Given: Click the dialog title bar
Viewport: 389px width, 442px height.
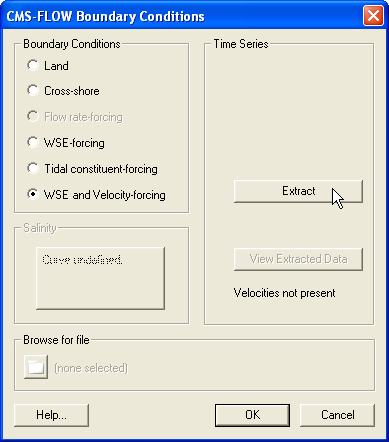Looking at the screenshot, I should [182, 16].
